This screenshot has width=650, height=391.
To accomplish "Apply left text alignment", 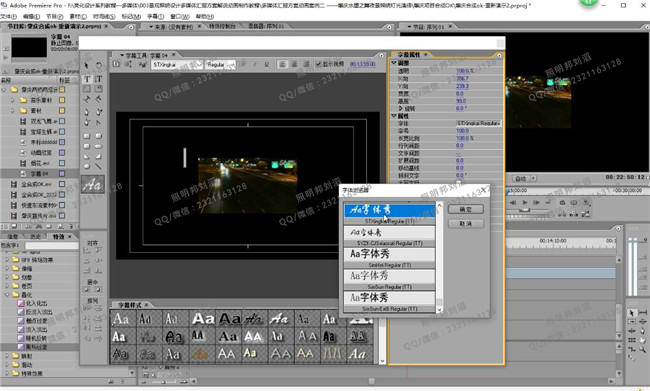I will coord(282,64).
